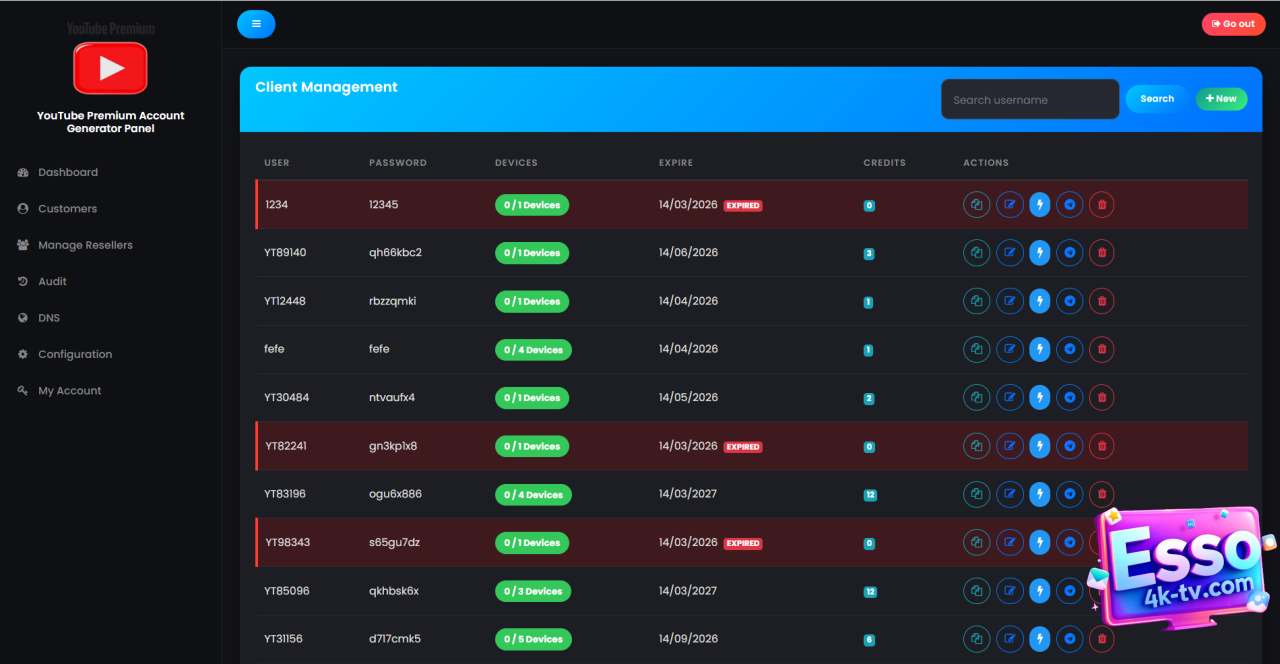Toggle the sidebar with hamburger button

pyautogui.click(x=256, y=24)
